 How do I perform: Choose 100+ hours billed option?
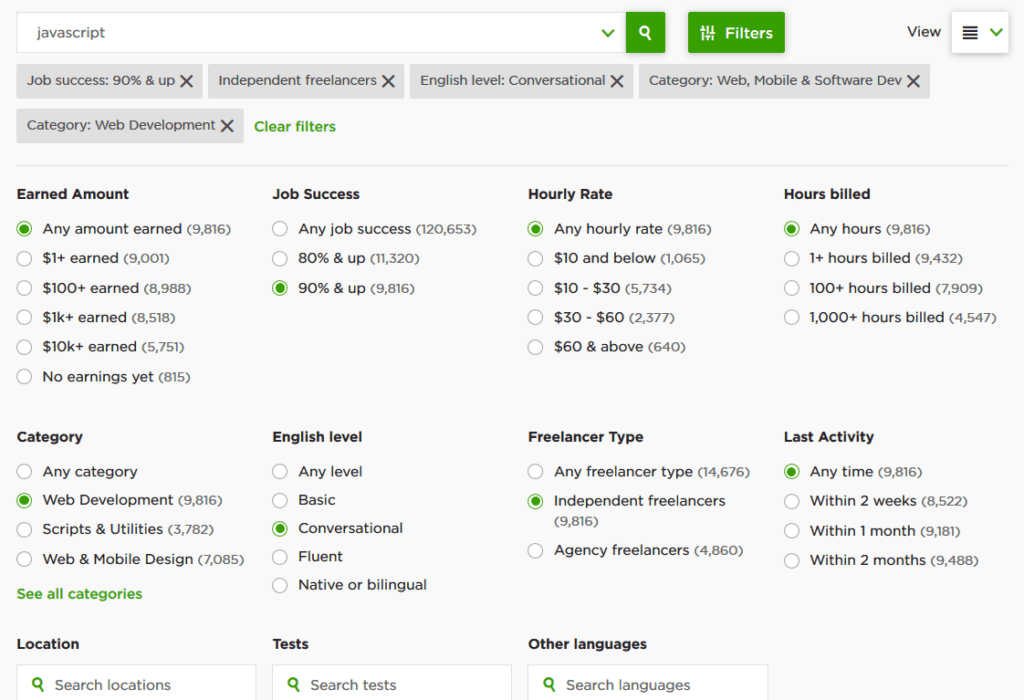coord(792,288)
